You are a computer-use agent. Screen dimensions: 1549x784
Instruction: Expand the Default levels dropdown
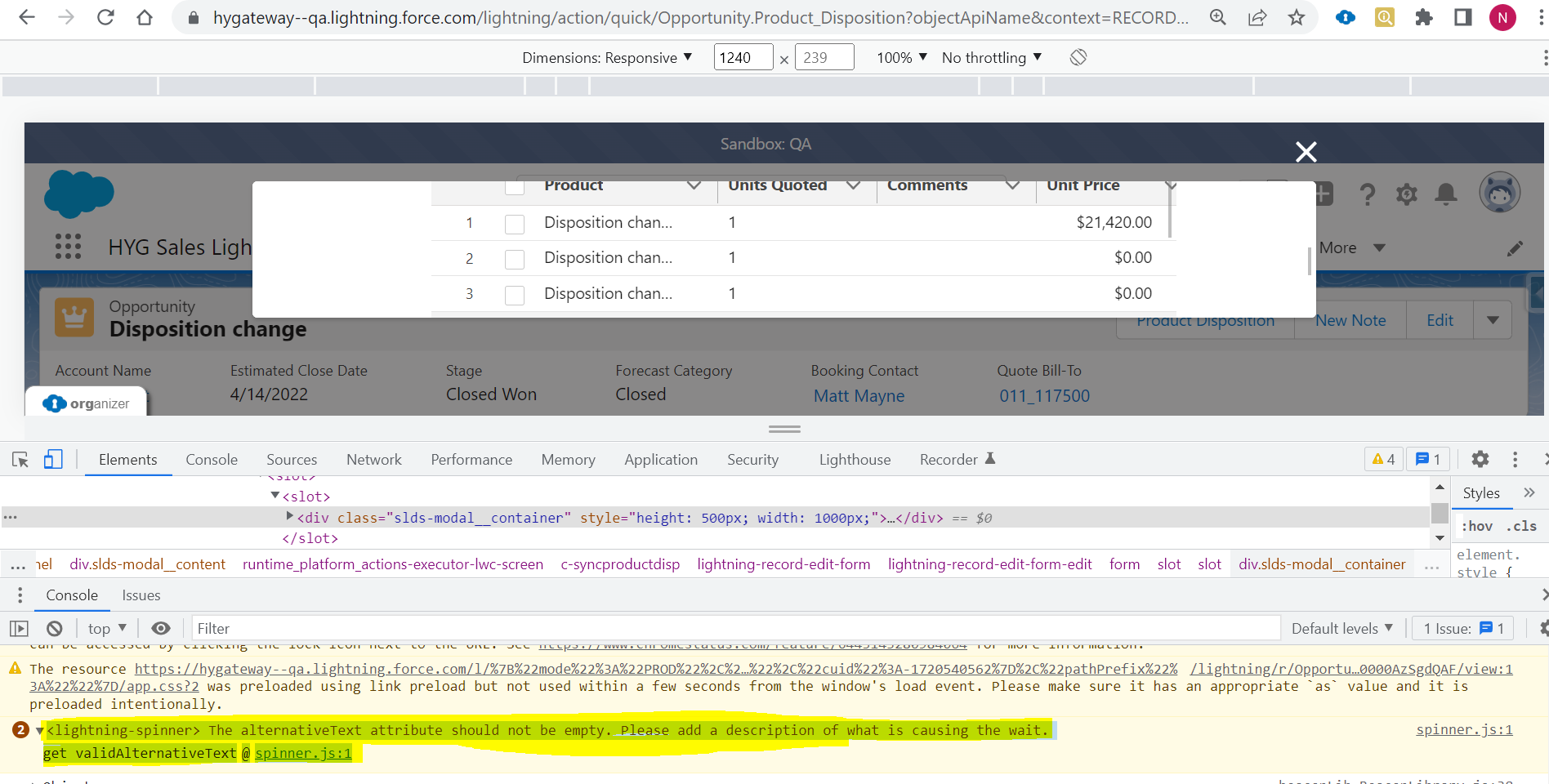[1341, 628]
